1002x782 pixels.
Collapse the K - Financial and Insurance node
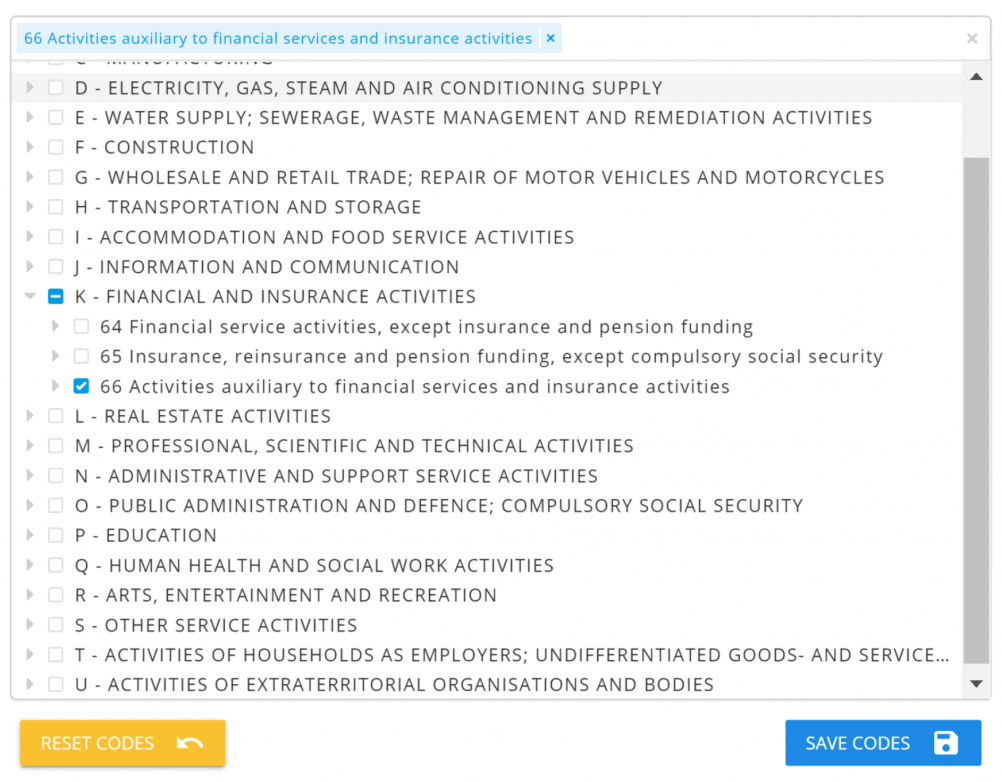[x=30, y=297]
